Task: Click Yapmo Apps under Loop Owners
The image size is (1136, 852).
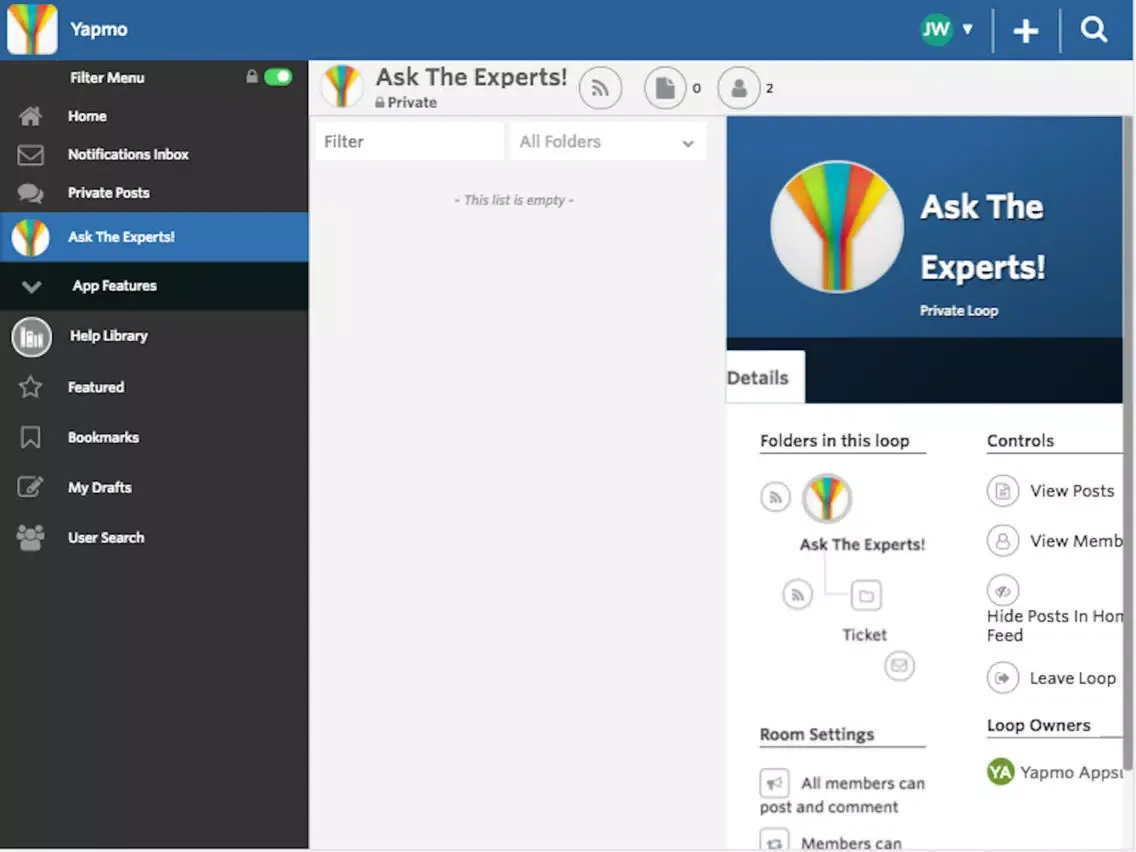Action: click(1055, 772)
